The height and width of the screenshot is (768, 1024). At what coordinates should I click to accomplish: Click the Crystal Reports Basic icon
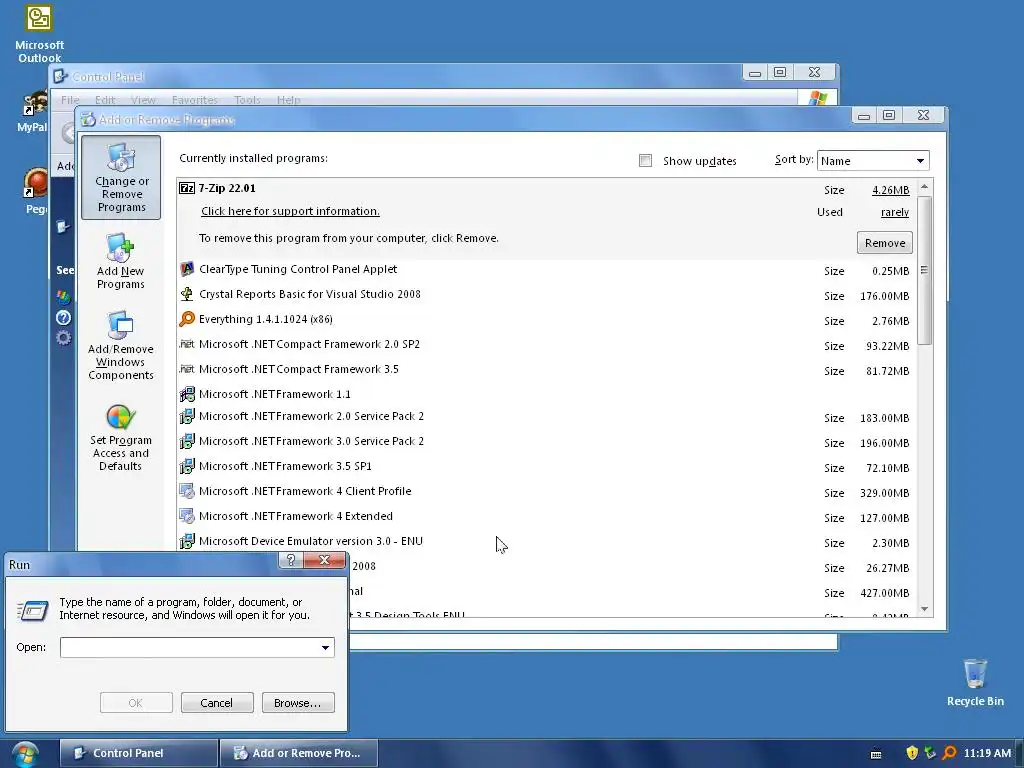pyautogui.click(x=187, y=294)
